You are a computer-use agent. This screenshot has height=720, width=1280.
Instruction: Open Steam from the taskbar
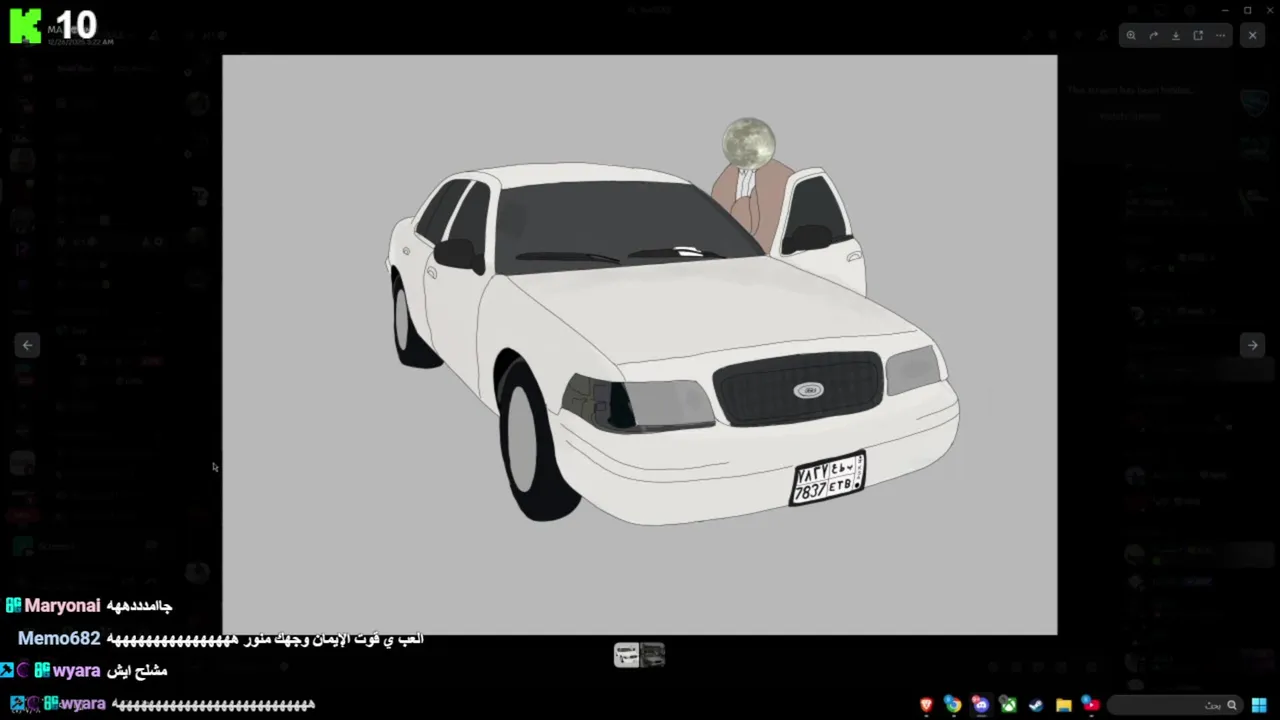click(1036, 705)
